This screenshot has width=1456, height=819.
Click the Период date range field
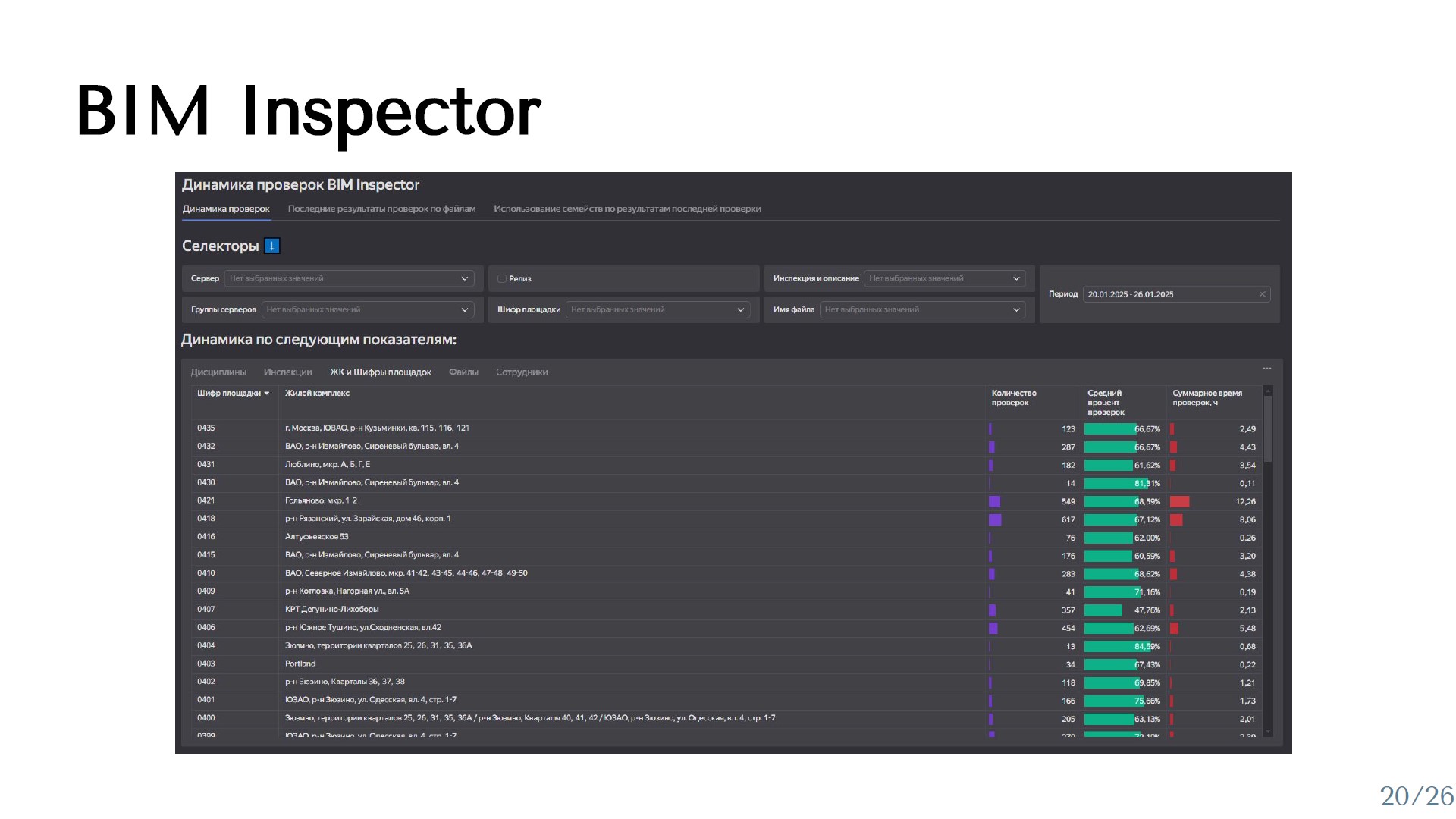click(x=1177, y=294)
